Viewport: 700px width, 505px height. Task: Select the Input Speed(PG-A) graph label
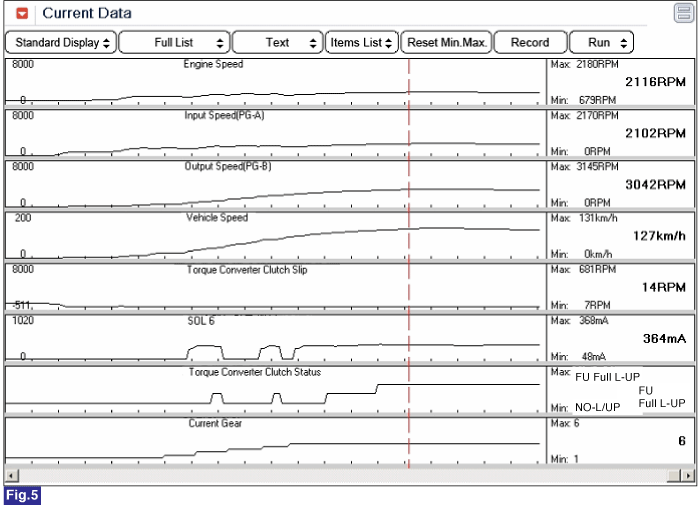point(225,116)
